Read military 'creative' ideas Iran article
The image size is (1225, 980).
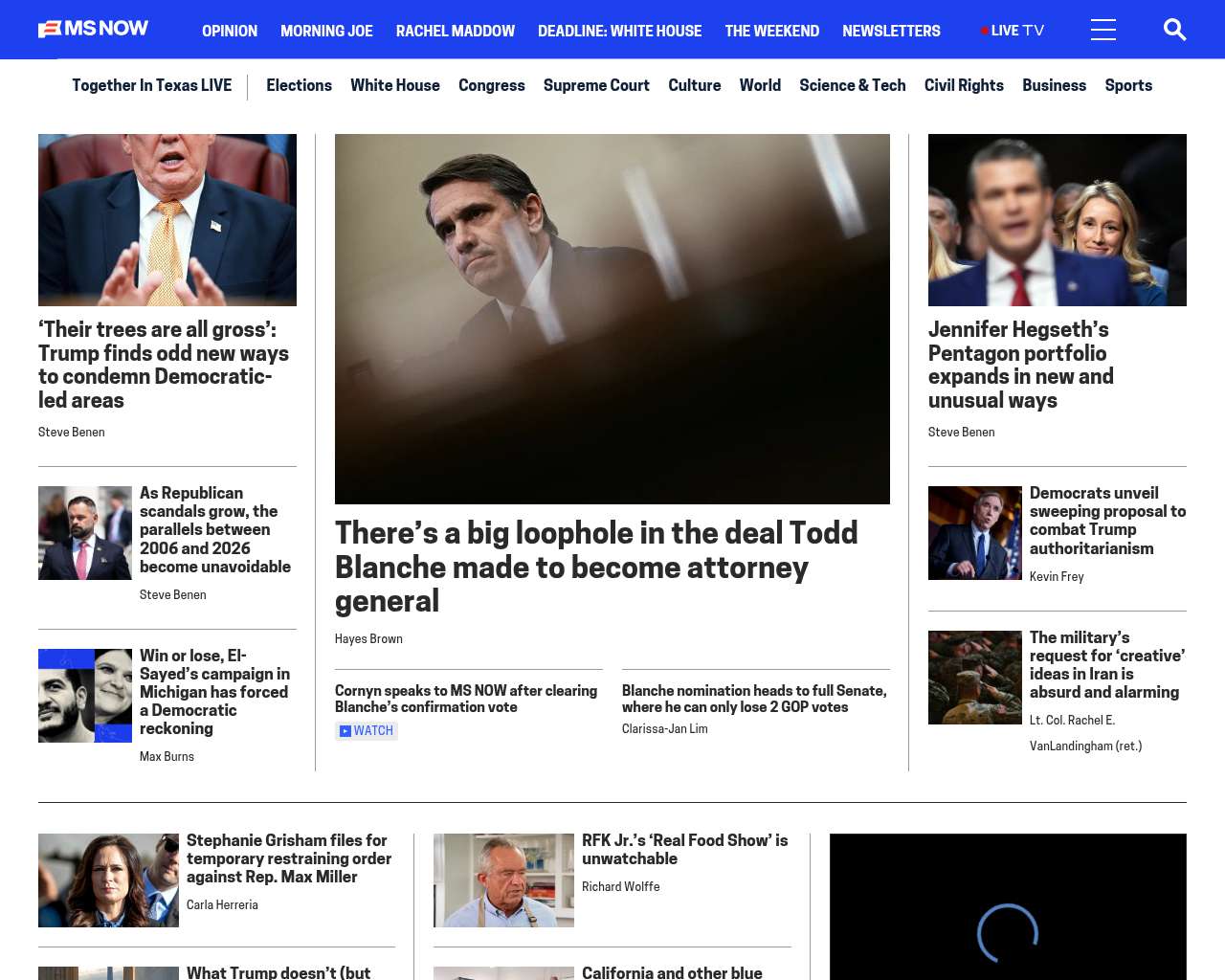(1107, 665)
